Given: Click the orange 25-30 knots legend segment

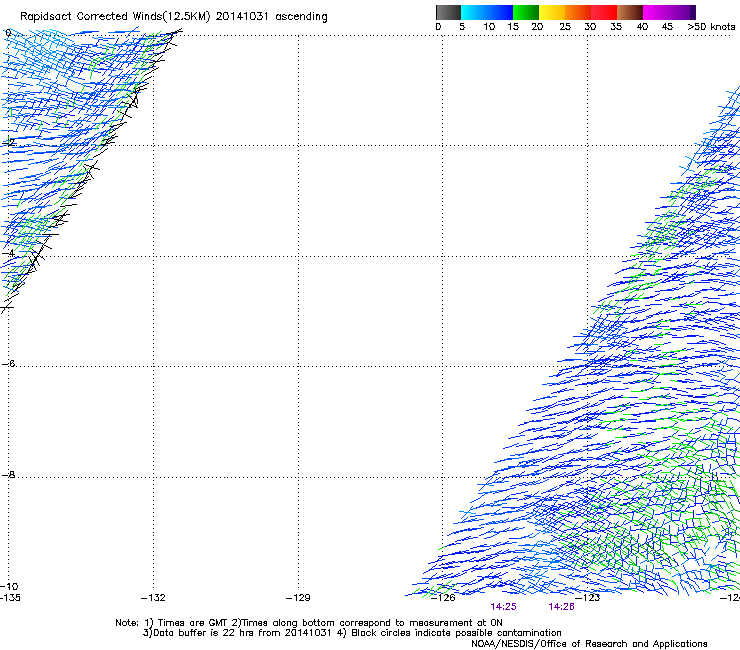Looking at the screenshot, I should 578,12.
